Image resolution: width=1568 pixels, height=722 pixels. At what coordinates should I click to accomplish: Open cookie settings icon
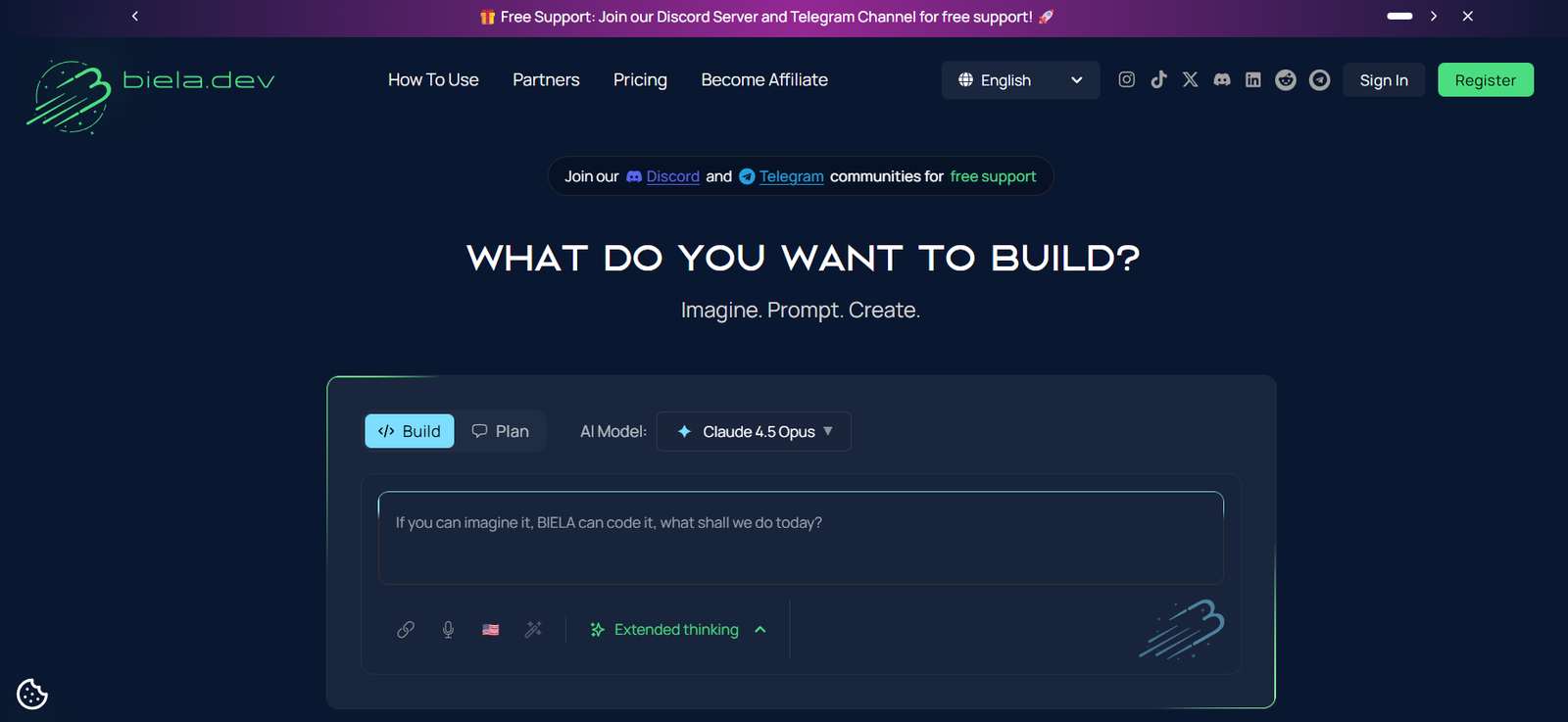(32, 694)
